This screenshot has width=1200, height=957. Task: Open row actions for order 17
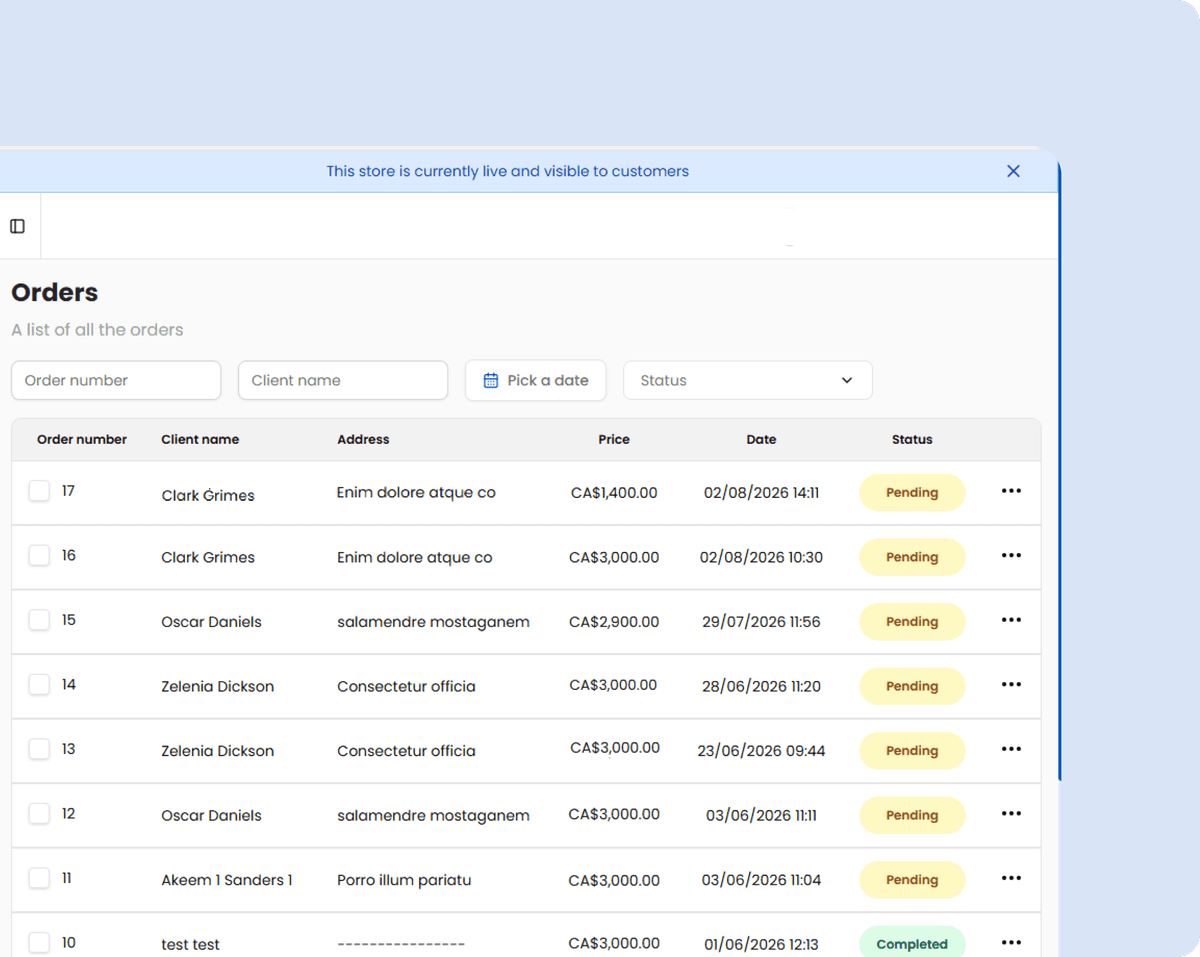(1011, 491)
